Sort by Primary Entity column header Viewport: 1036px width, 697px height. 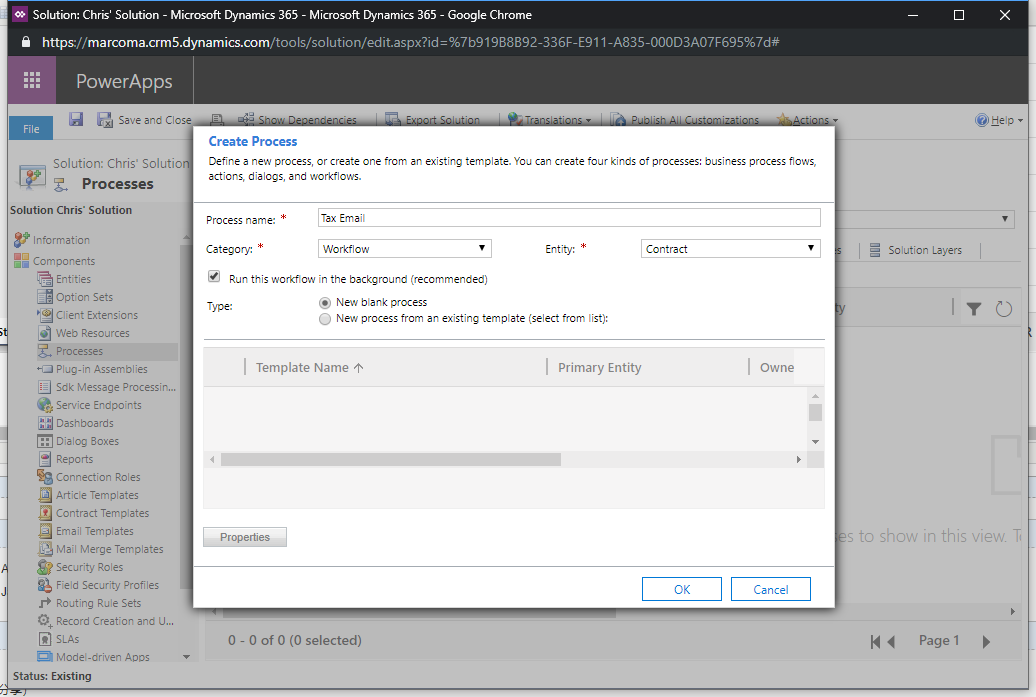pyautogui.click(x=599, y=367)
